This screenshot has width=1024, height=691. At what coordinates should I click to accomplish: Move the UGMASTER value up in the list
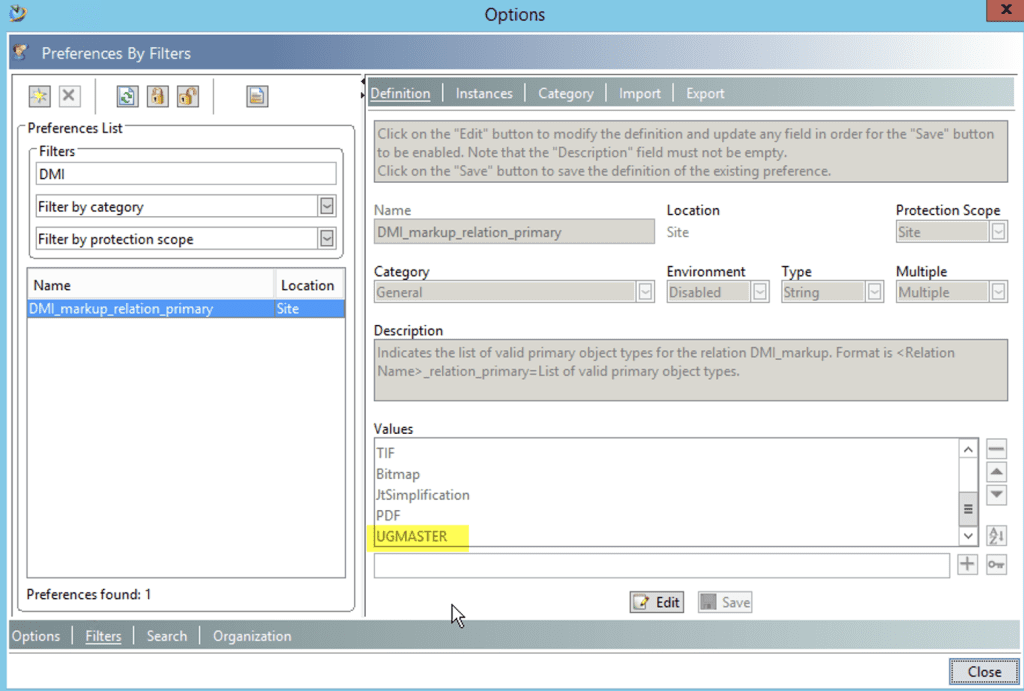(x=996, y=471)
